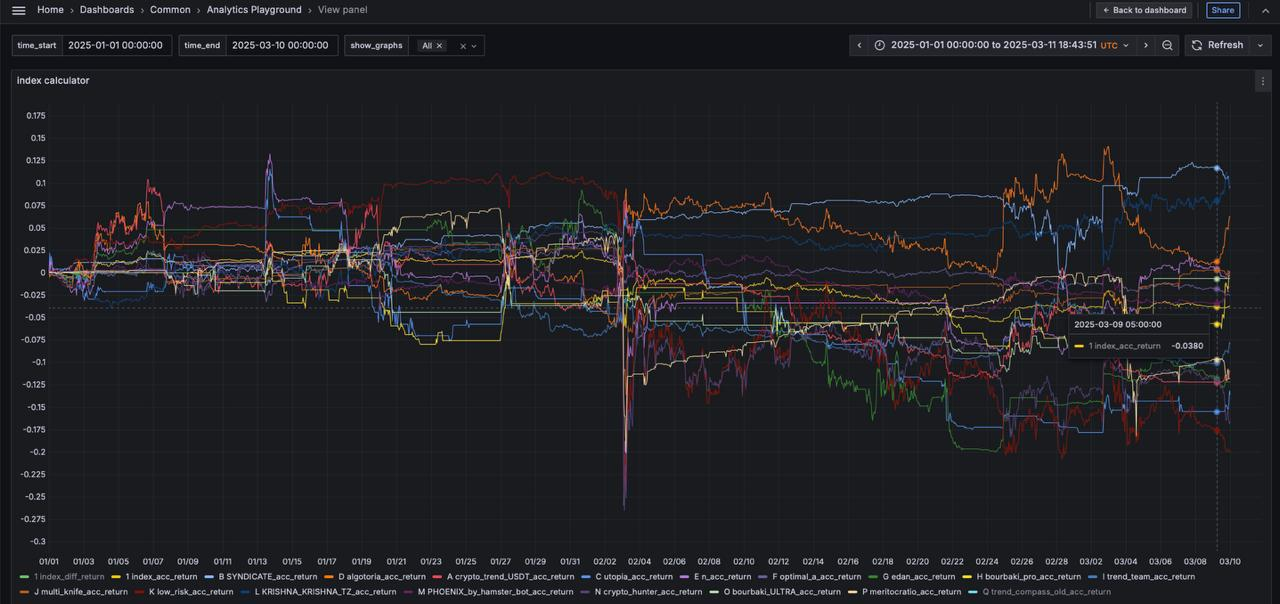The height and width of the screenshot is (604, 1280).
Task: Remove the 'All' tag in show_graphs
Action: [439, 46]
